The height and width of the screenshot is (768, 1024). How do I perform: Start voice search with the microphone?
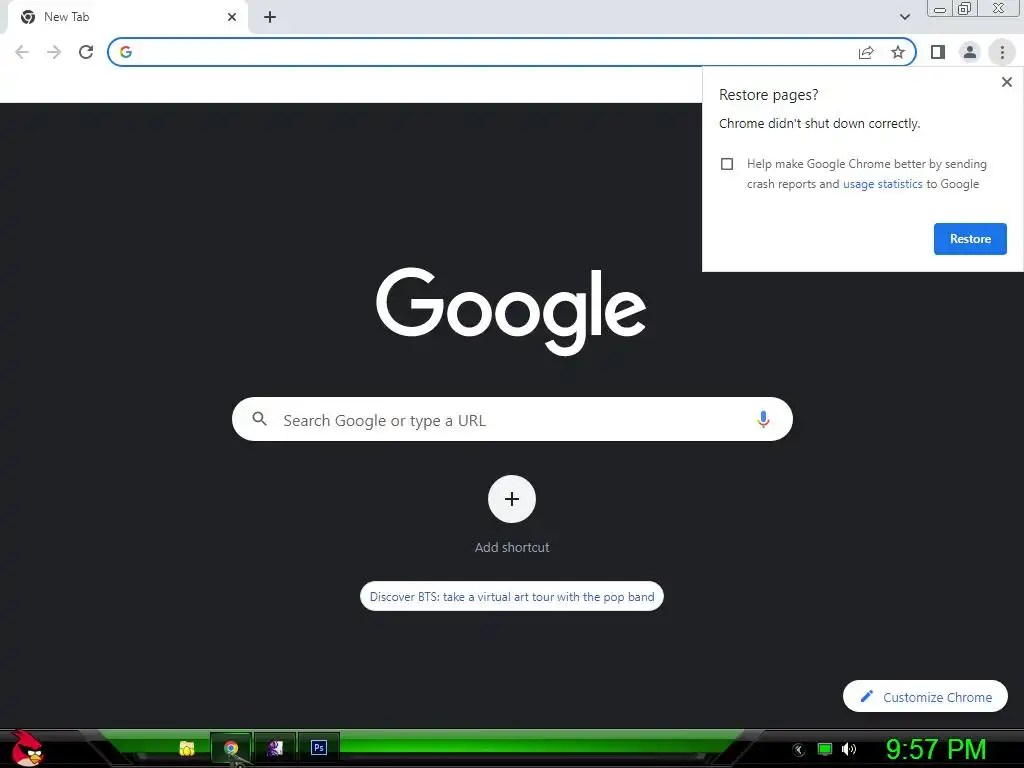click(x=763, y=419)
